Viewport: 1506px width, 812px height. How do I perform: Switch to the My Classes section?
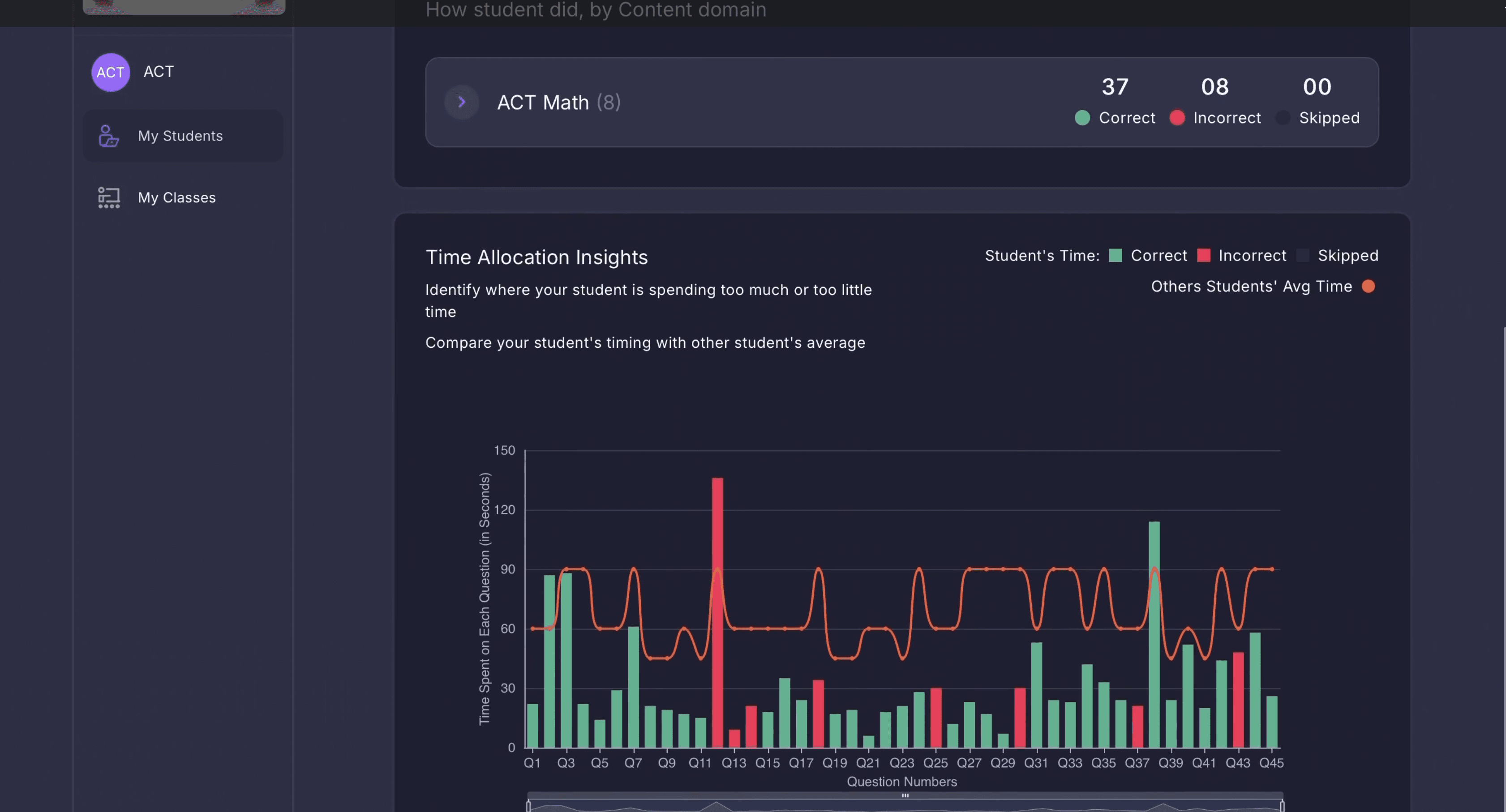click(x=176, y=197)
